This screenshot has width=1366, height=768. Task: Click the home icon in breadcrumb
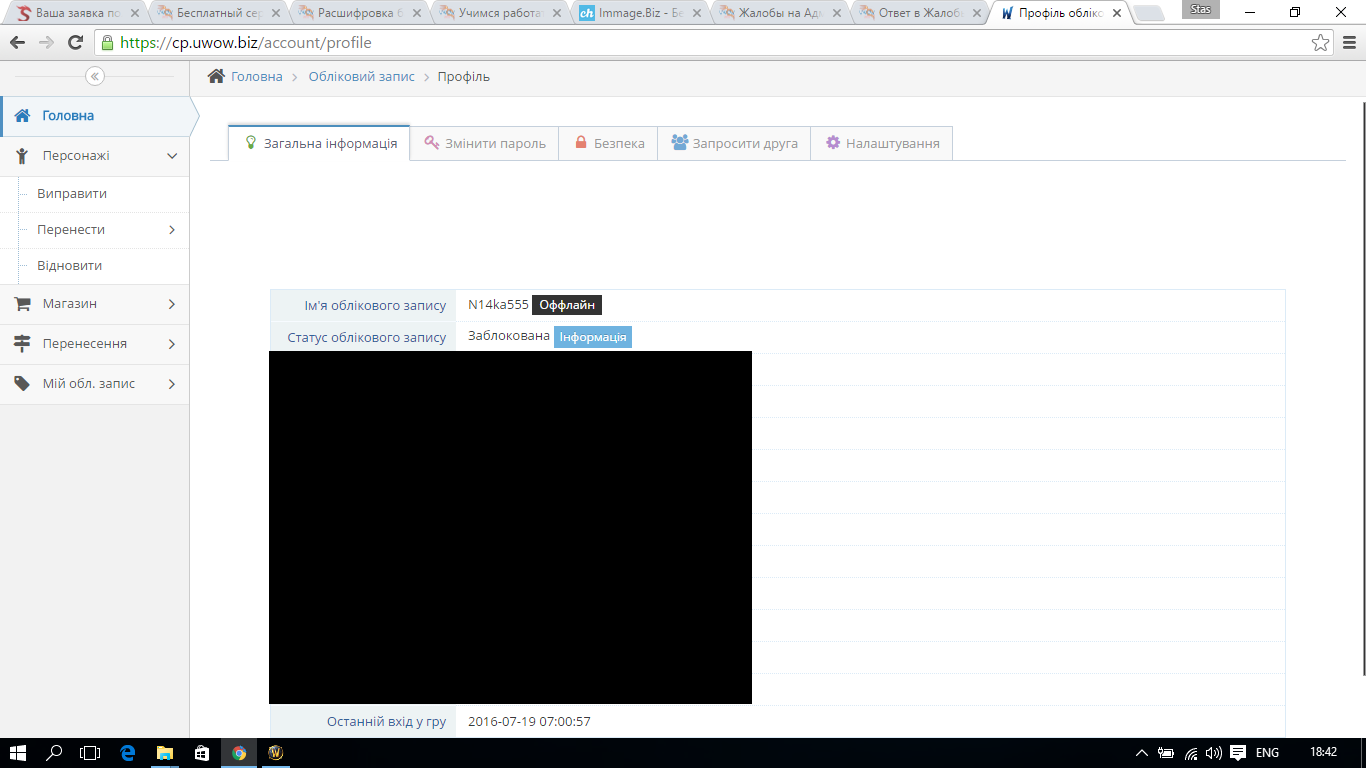[x=216, y=76]
